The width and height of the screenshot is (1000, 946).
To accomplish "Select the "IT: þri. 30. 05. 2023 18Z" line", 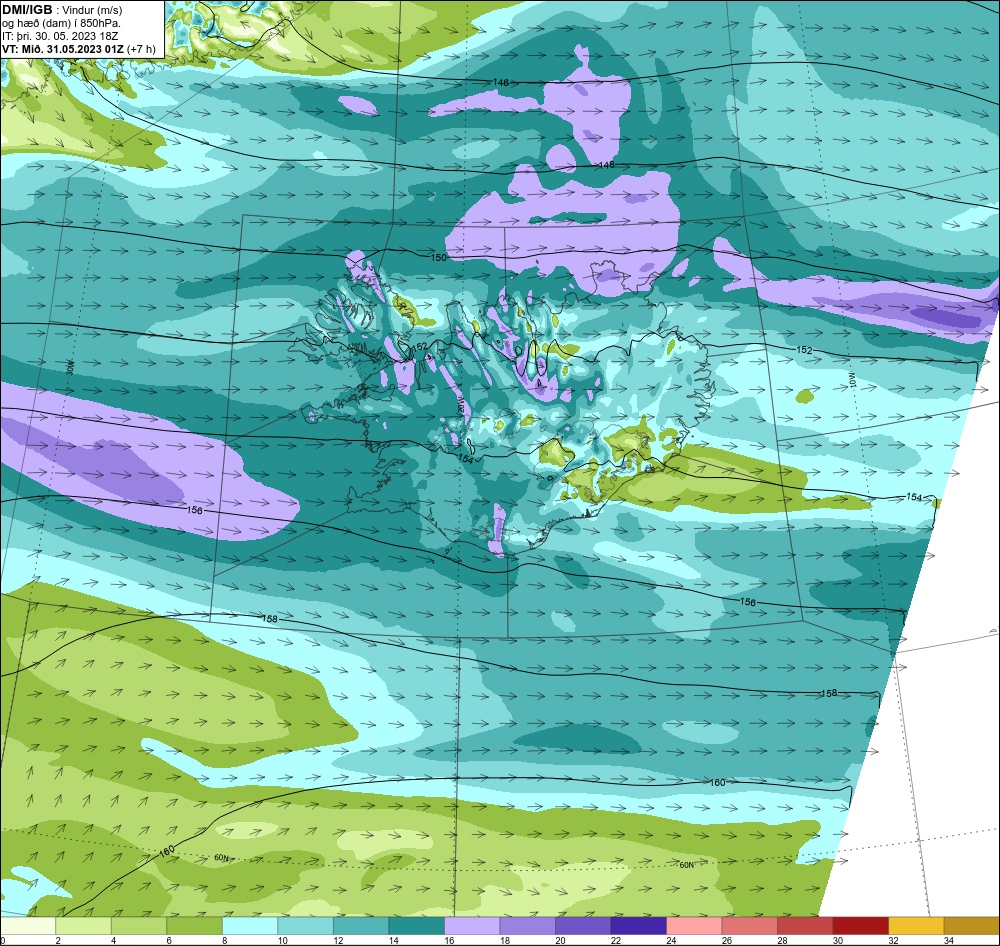I will [60, 36].
